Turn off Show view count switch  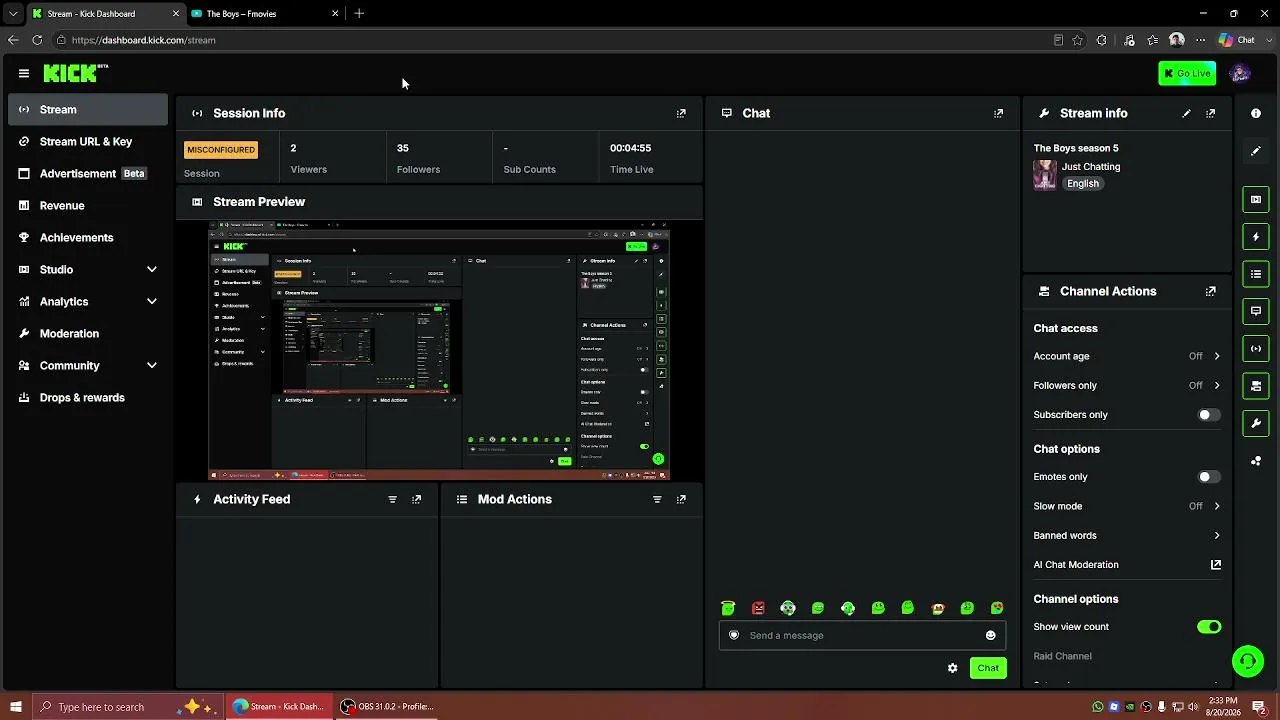click(1209, 627)
